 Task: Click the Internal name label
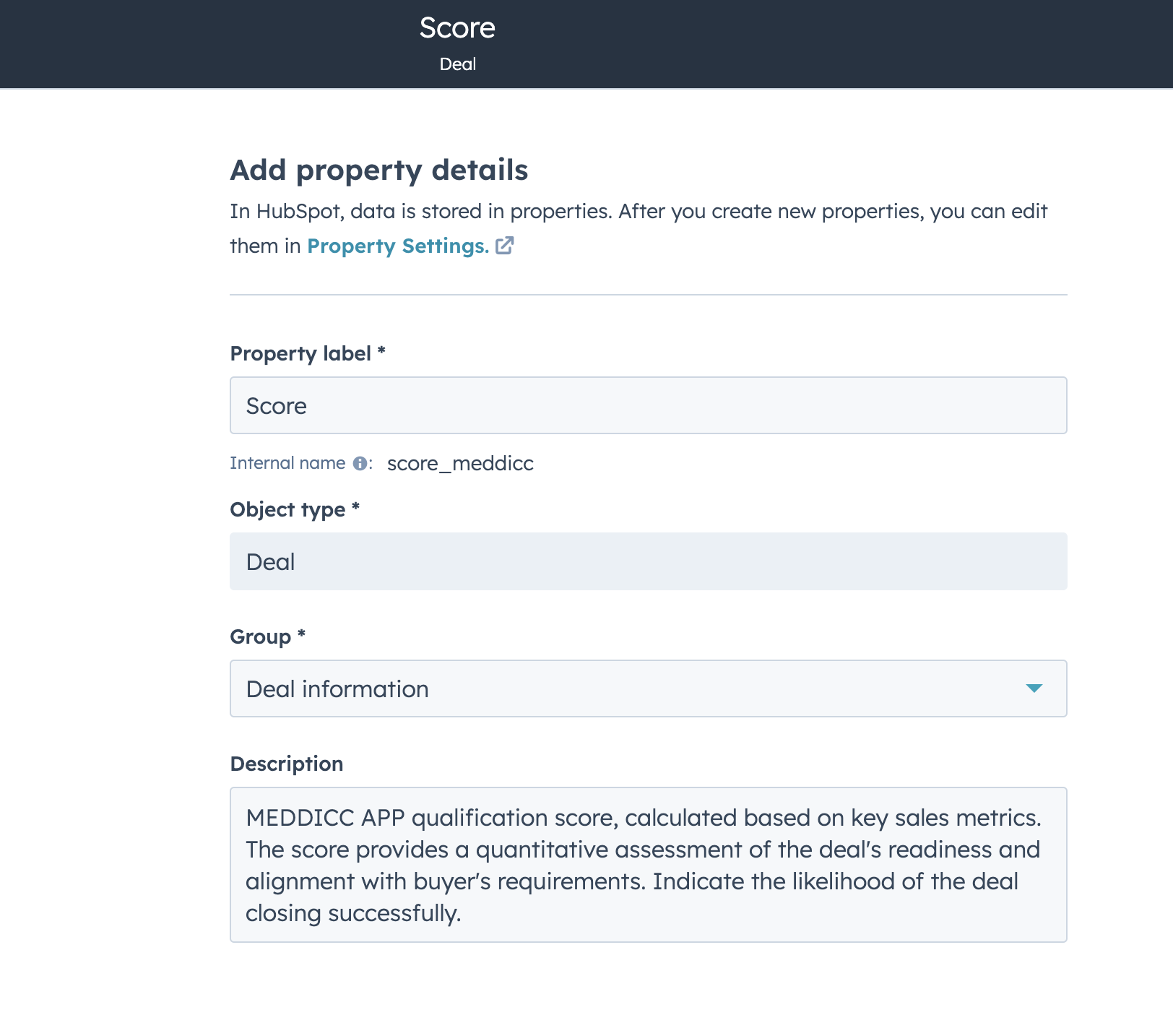(287, 463)
